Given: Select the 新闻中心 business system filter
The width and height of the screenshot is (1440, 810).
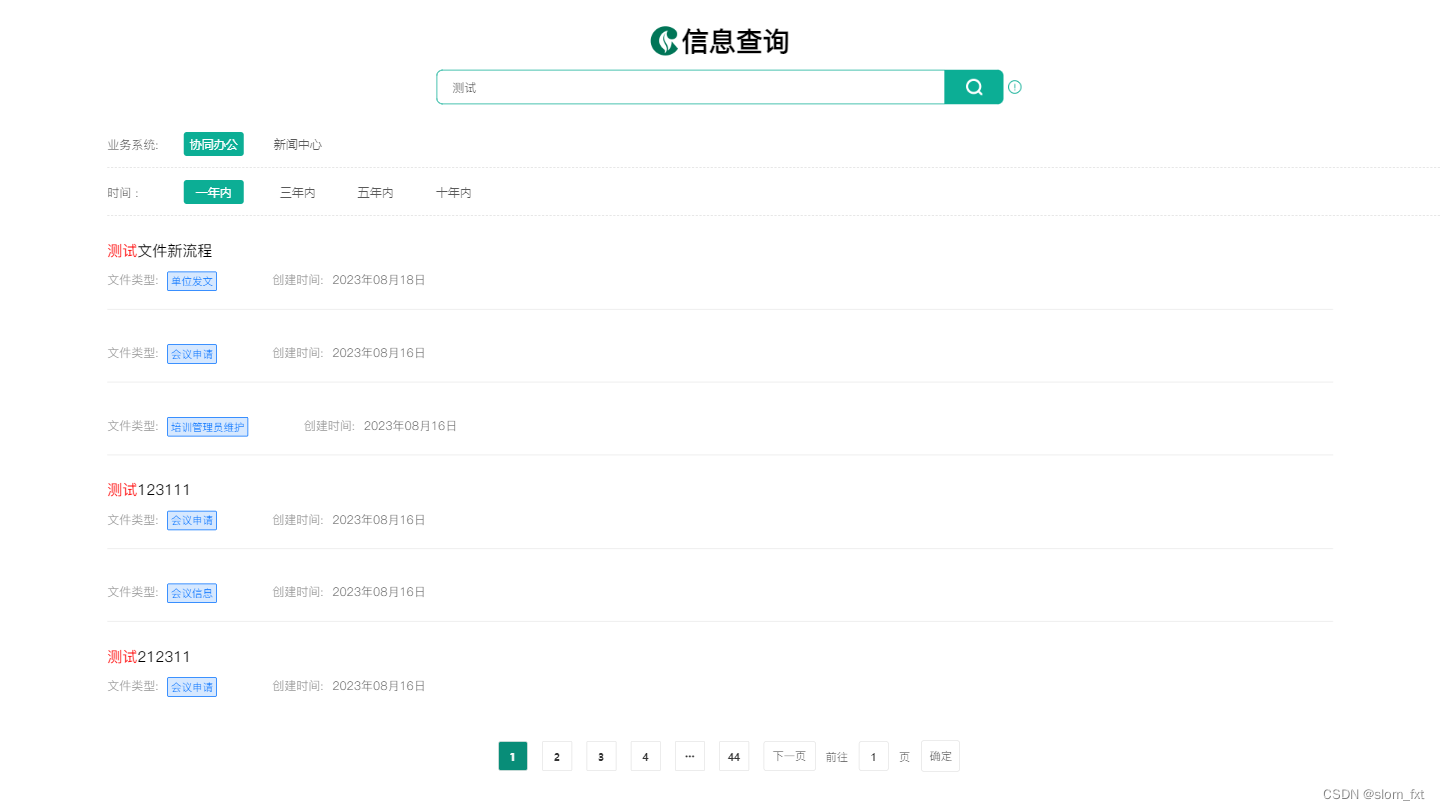Looking at the screenshot, I should 298,144.
